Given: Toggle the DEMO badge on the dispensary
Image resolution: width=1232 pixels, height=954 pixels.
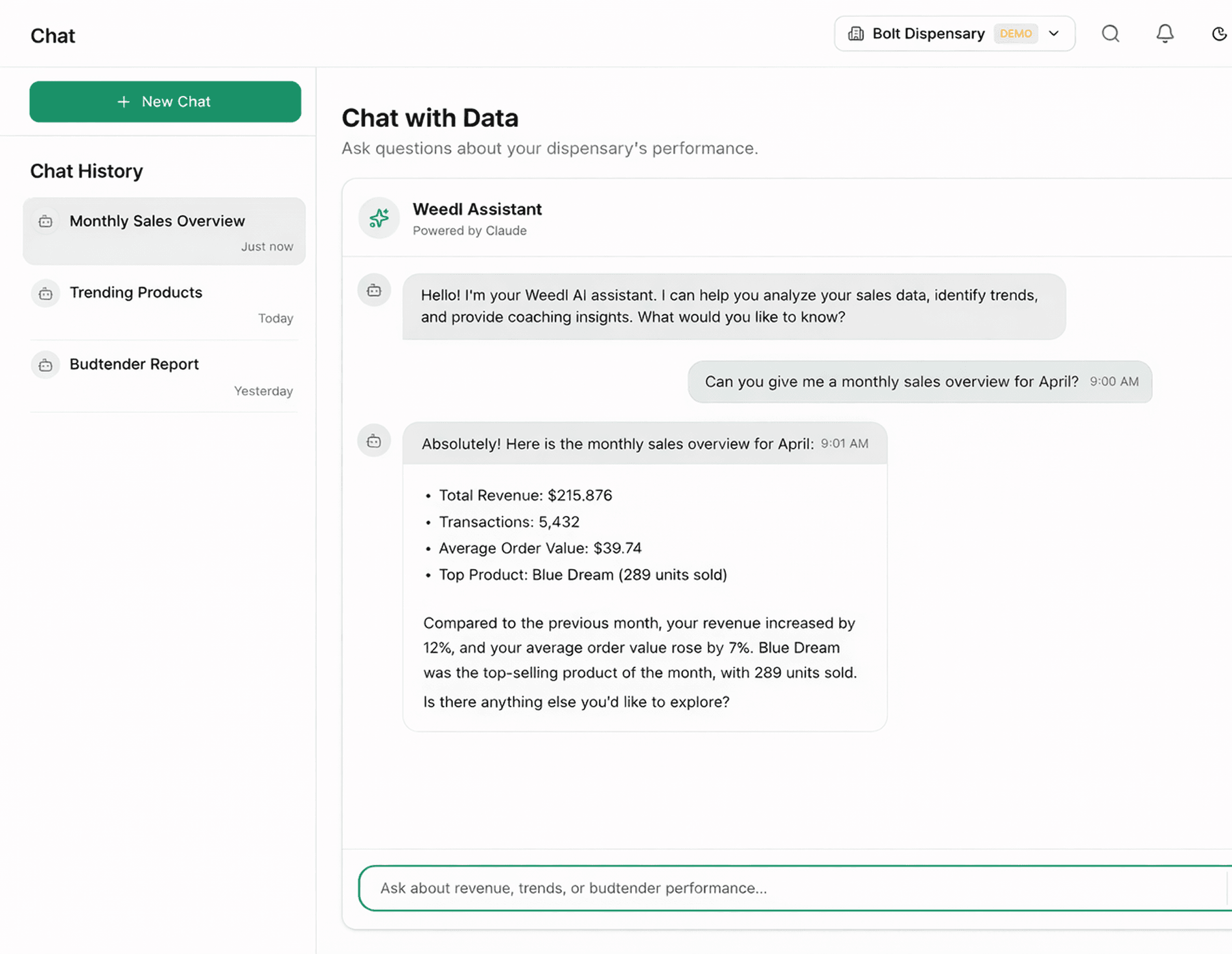Looking at the screenshot, I should pyautogui.click(x=1015, y=33).
